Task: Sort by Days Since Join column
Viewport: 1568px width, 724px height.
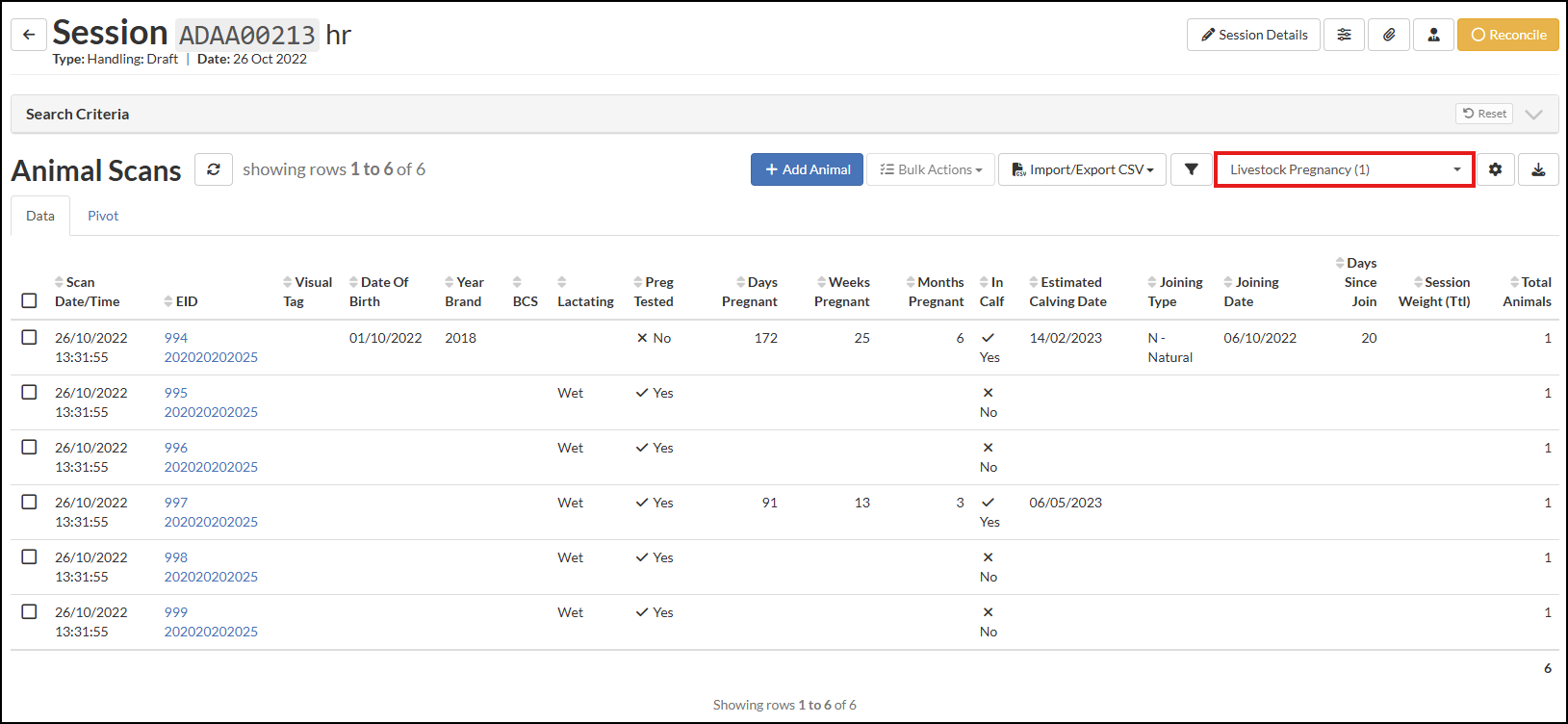Action: 1356,282
